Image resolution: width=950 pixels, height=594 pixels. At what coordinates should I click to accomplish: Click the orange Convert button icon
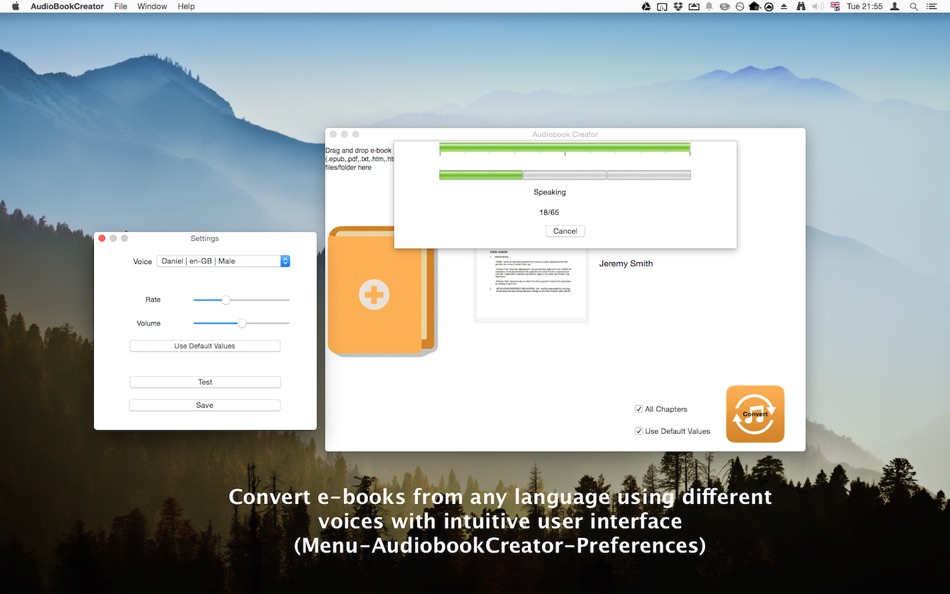755,414
